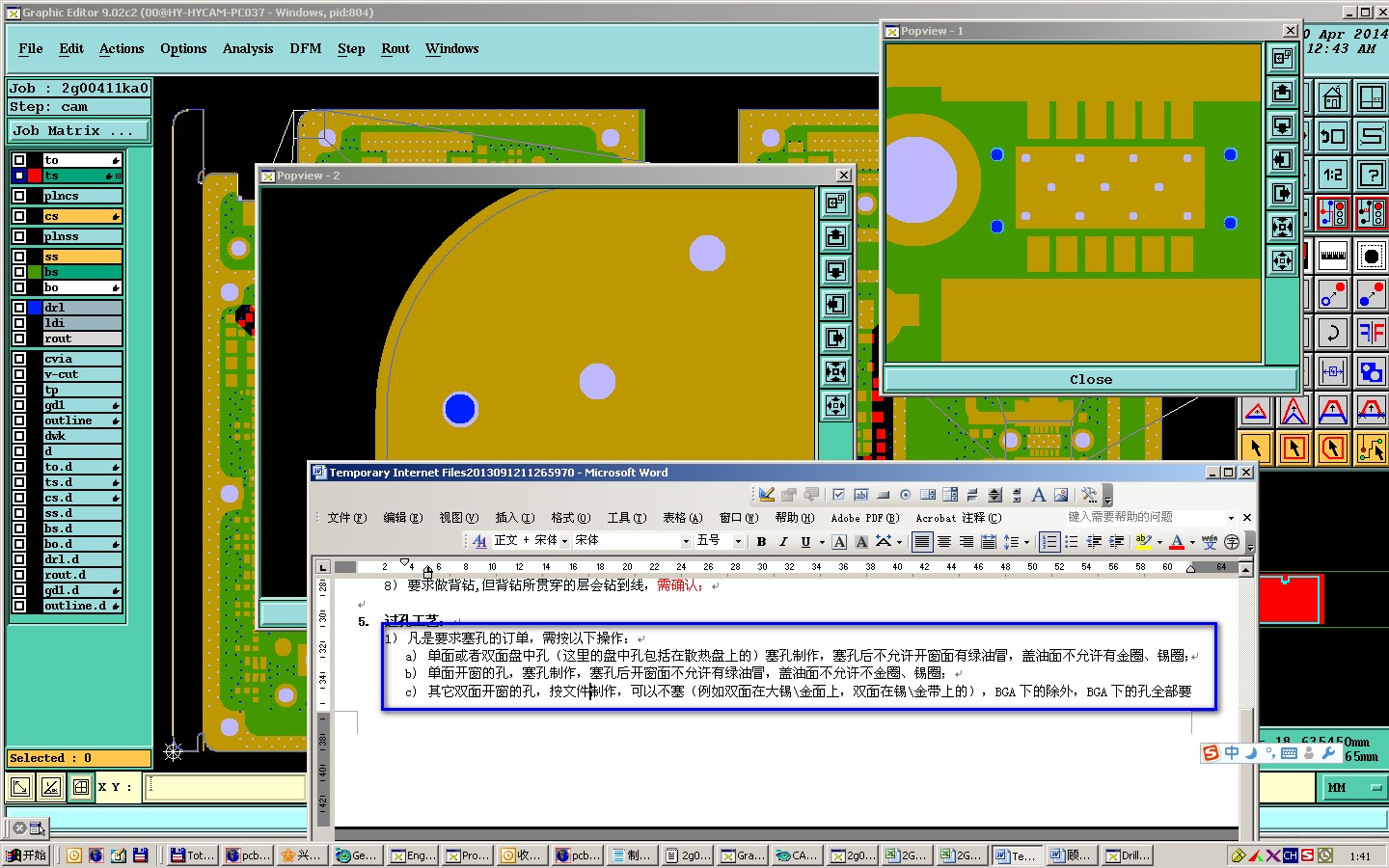Image resolution: width=1389 pixels, height=868 pixels.
Task: Open the Analysis menu
Action: click(248, 48)
